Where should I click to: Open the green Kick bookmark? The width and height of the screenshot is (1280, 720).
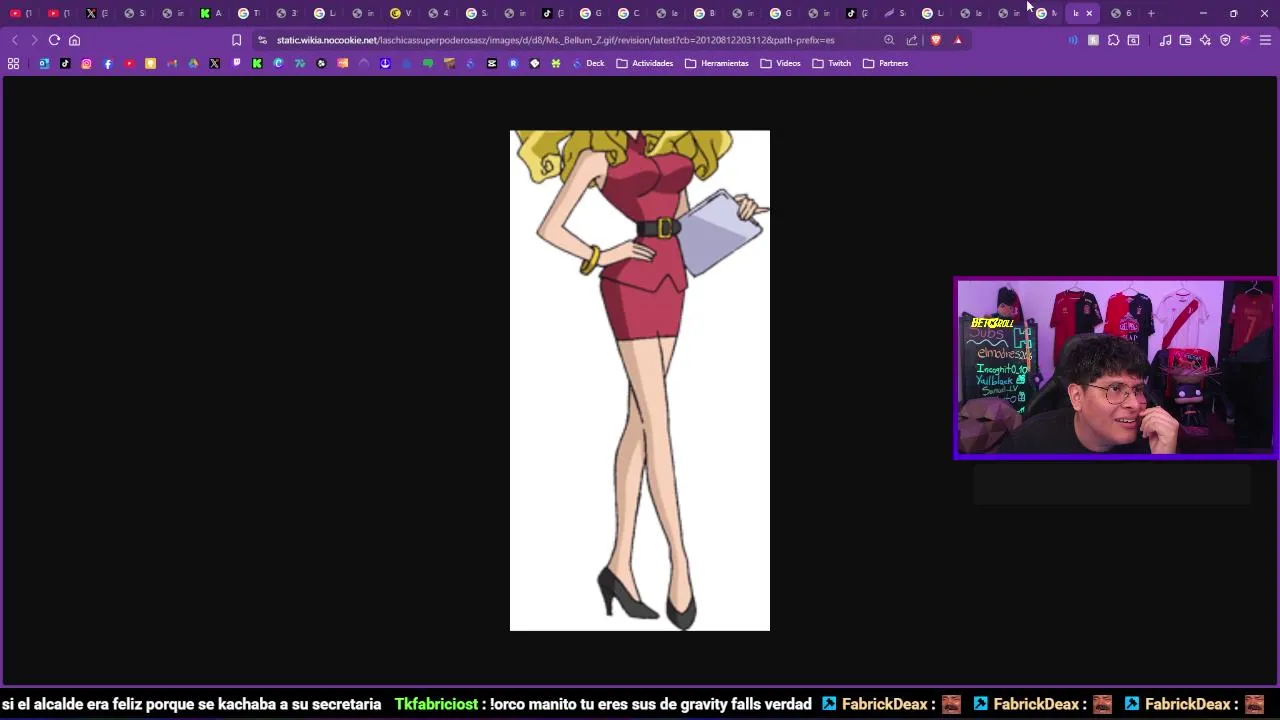point(257,63)
